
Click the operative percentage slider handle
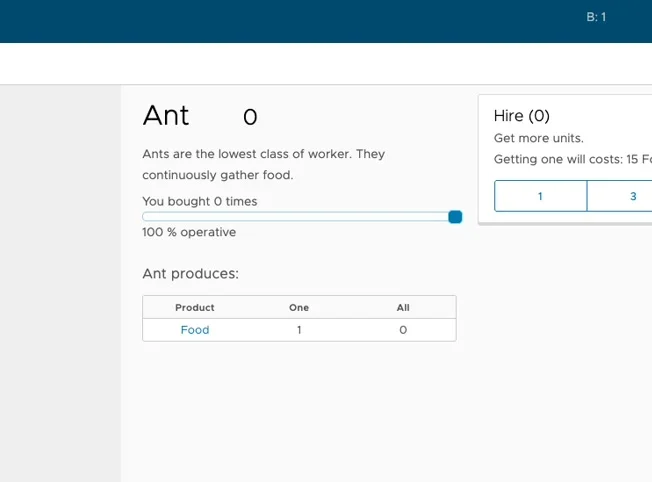coord(455,217)
